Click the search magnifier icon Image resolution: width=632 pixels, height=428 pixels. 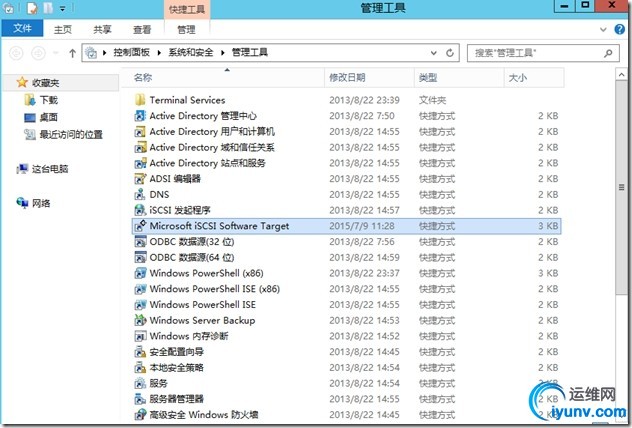pyautogui.click(x=608, y=53)
